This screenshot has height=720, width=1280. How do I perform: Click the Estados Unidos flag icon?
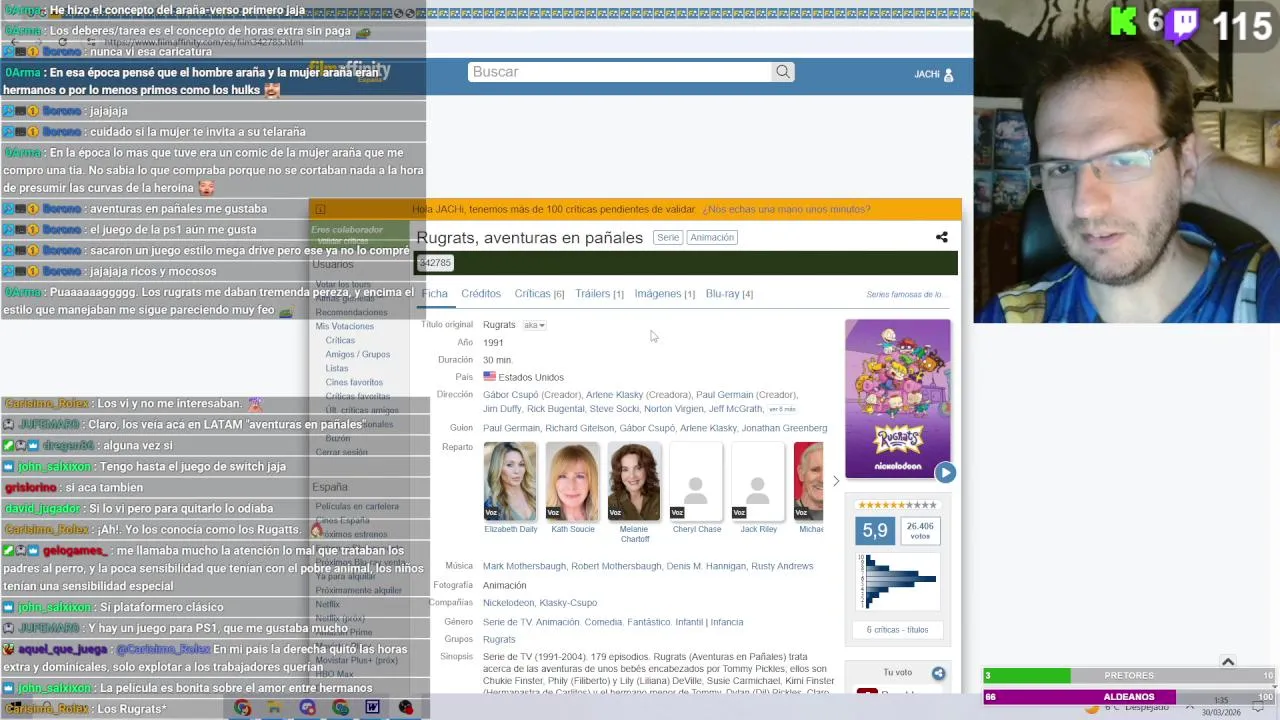pyautogui.click(x=489, y=377)
